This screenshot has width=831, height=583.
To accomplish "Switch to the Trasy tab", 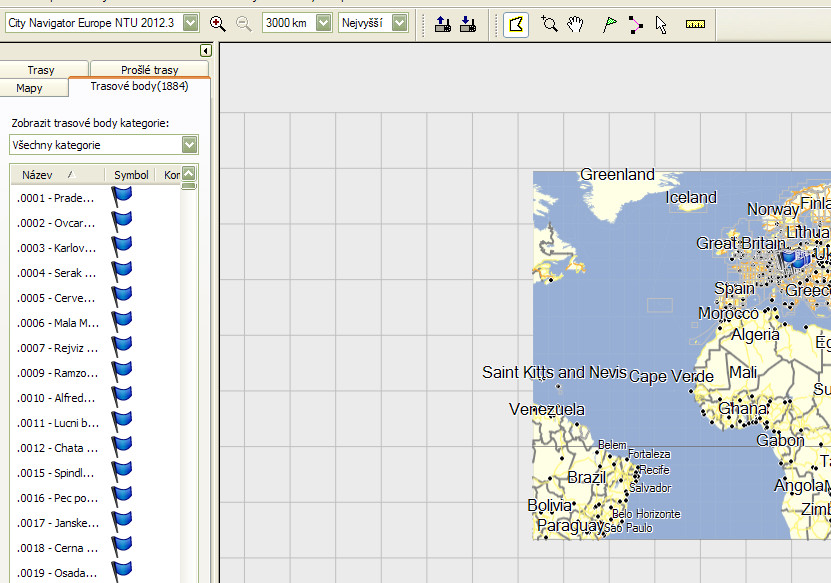I will 41,70.
